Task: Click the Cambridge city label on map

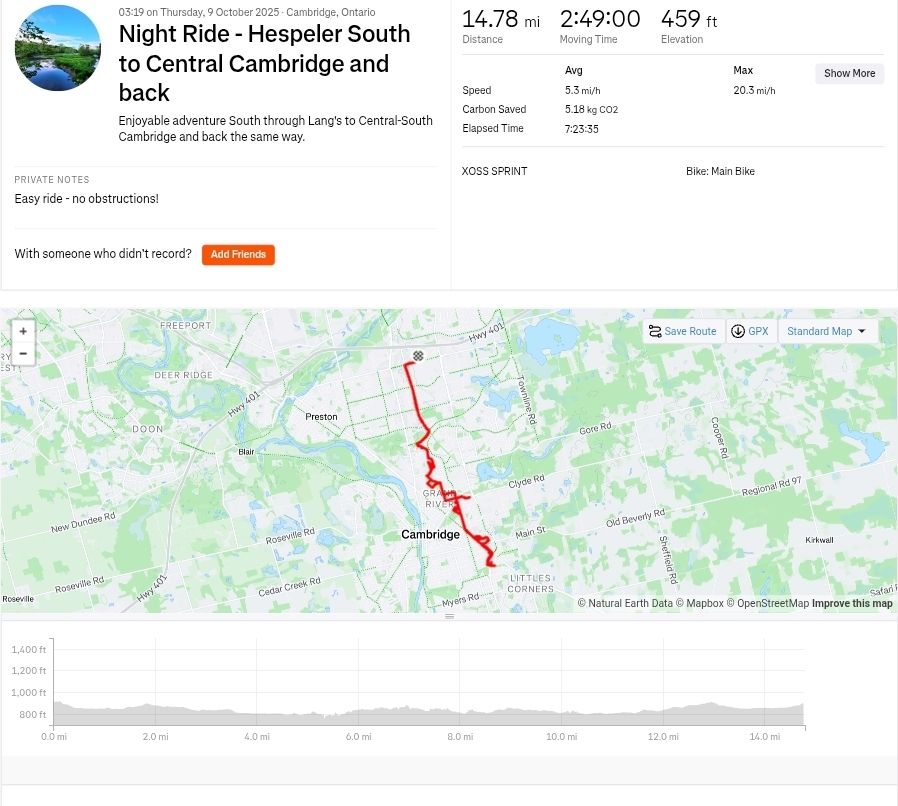Action: pyautogui.click(x=430, y=535)
